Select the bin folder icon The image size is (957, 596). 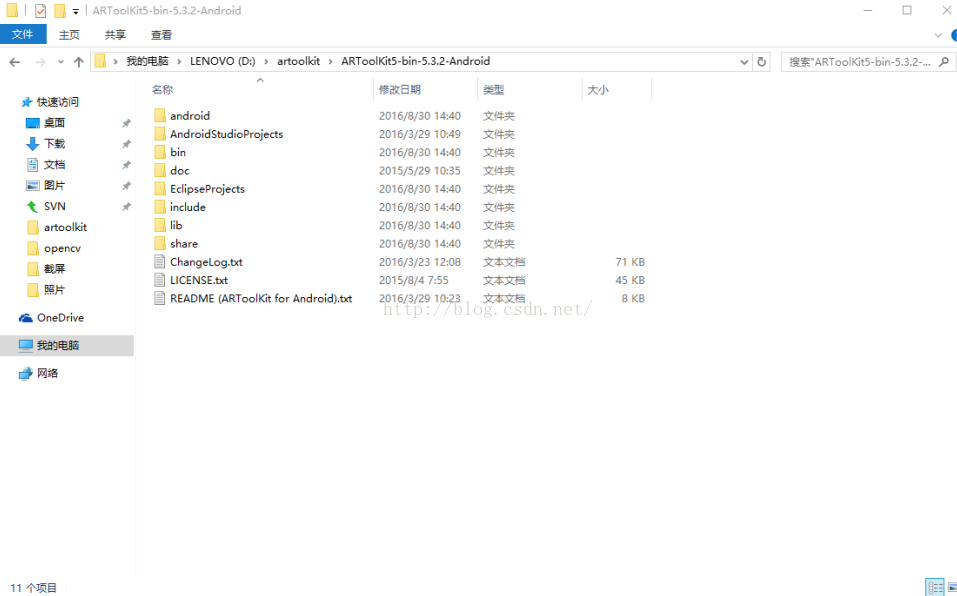click(x=160, y=152)
